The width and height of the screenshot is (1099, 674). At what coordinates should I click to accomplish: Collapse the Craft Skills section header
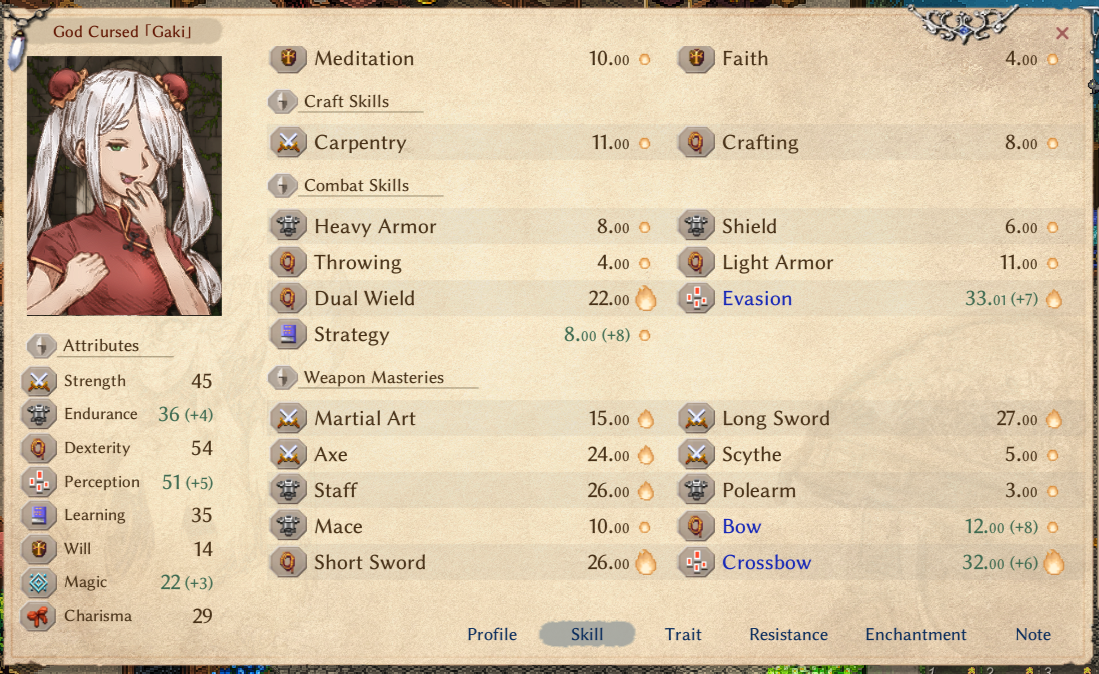point(346,102)
